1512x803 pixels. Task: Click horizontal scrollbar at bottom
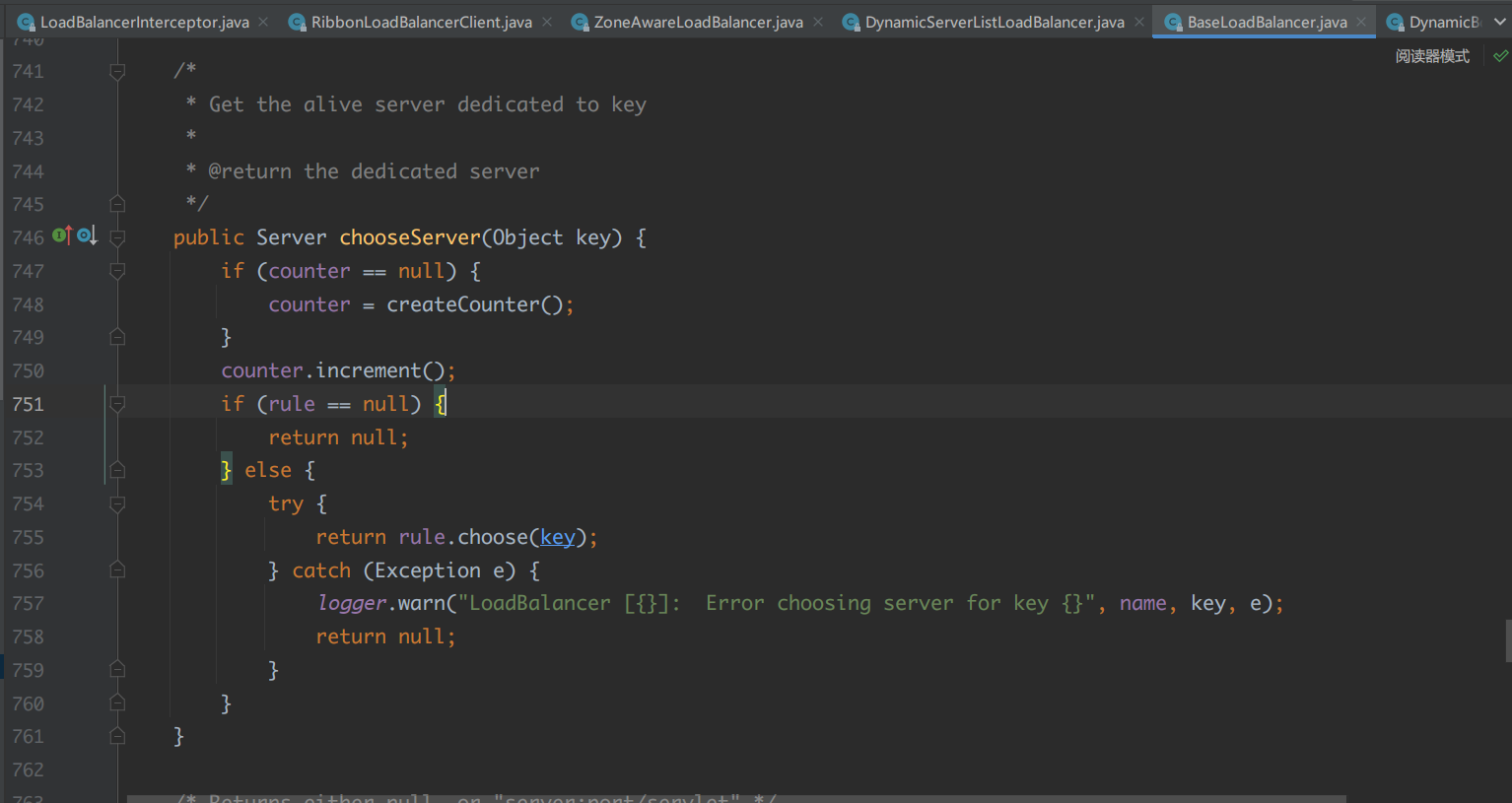(736, 799)
